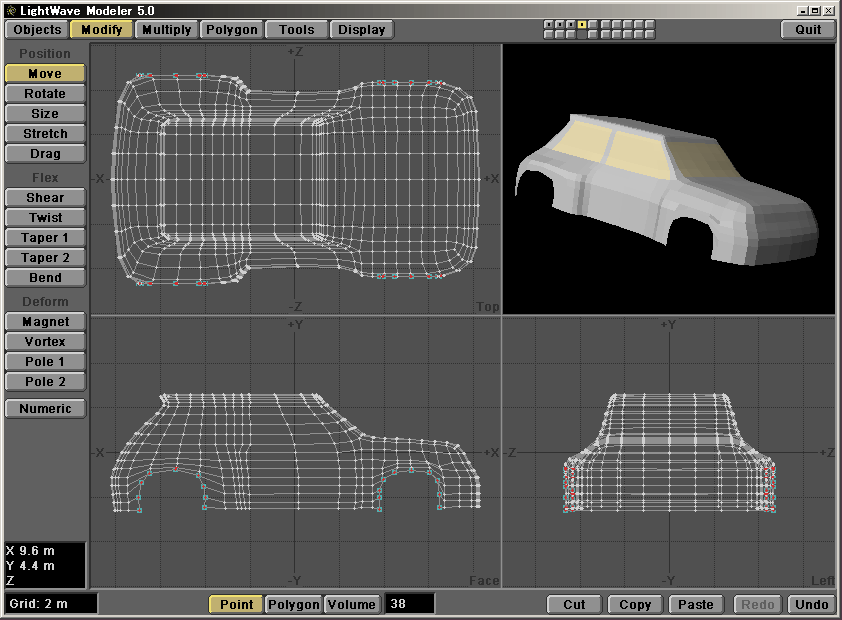Pick the Vortex tool
The image size is (842, 620).
coord(45,342)
